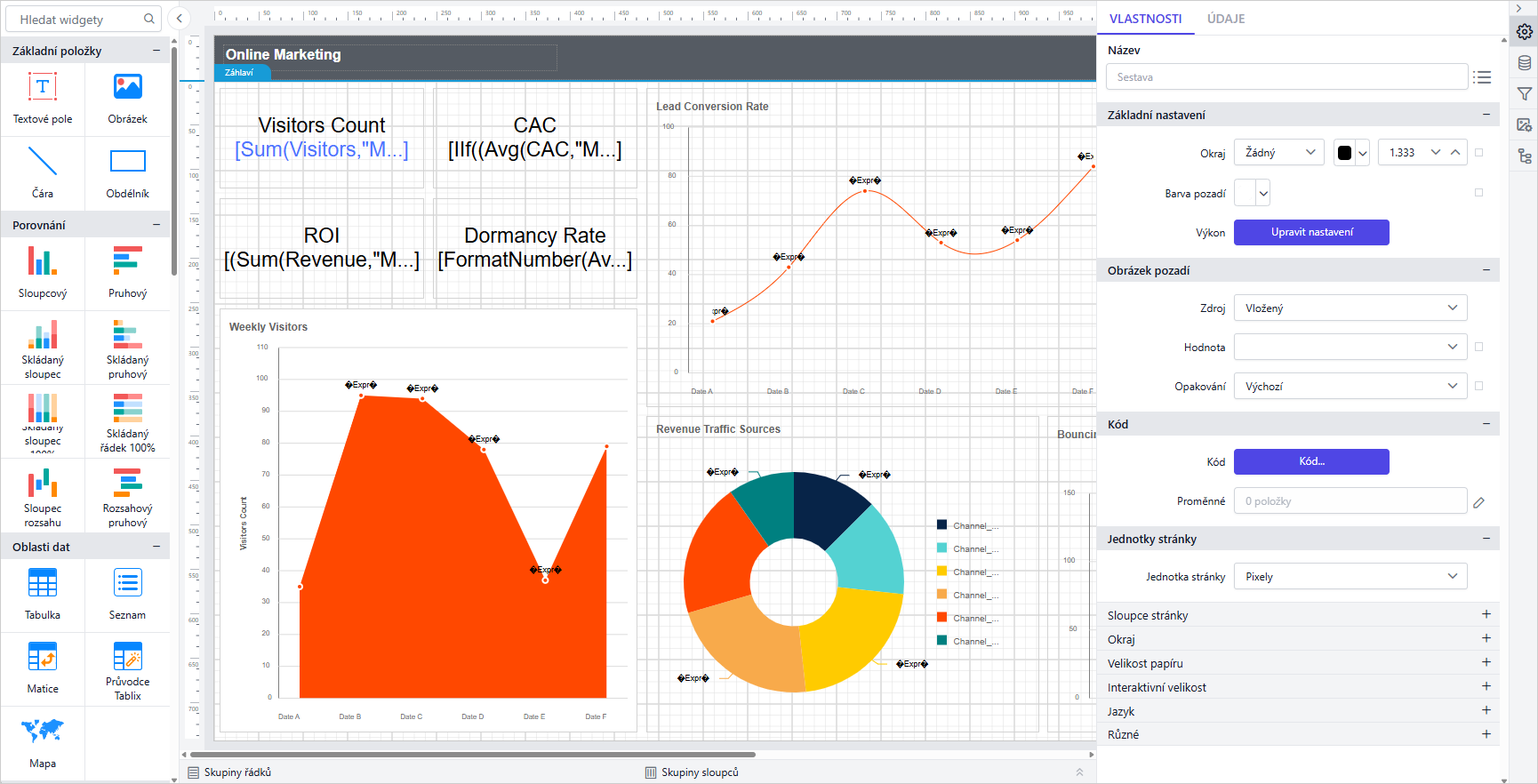Switch to the VLASTNOSTI tab
The image size is (1538, 784).
click(x=1146, y=19)
